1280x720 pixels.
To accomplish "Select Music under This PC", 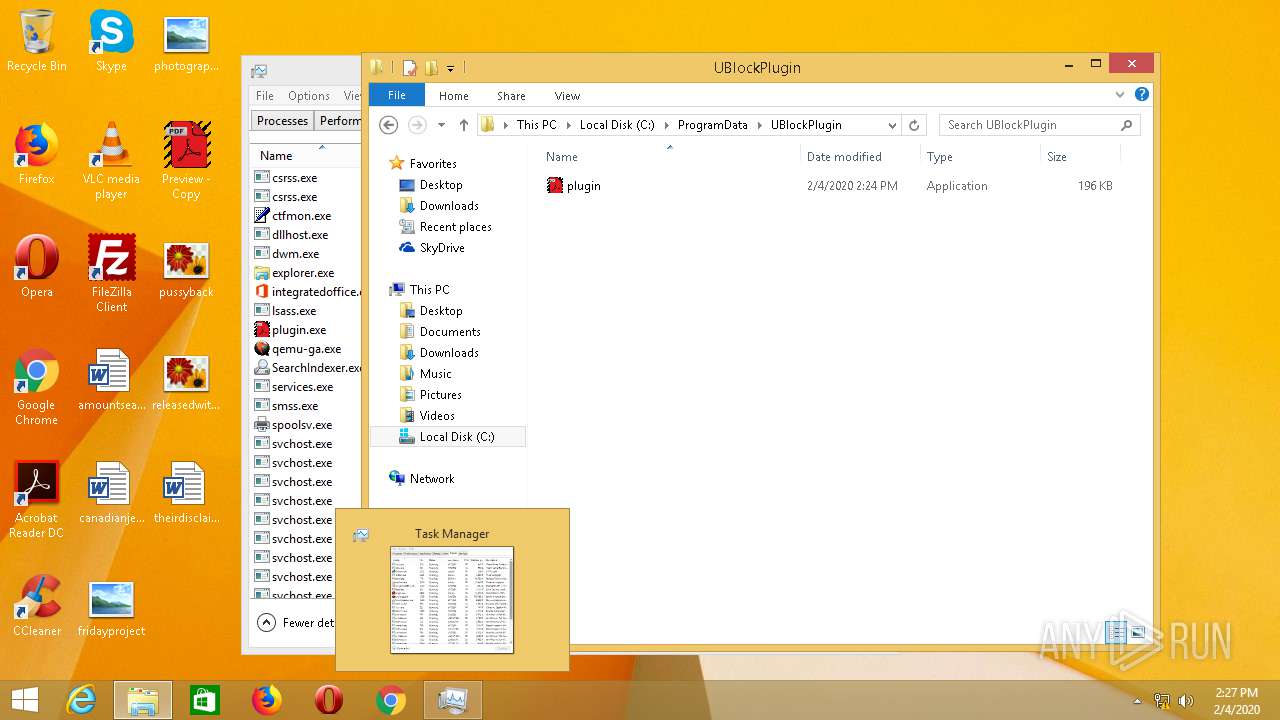I will (435, 374).
